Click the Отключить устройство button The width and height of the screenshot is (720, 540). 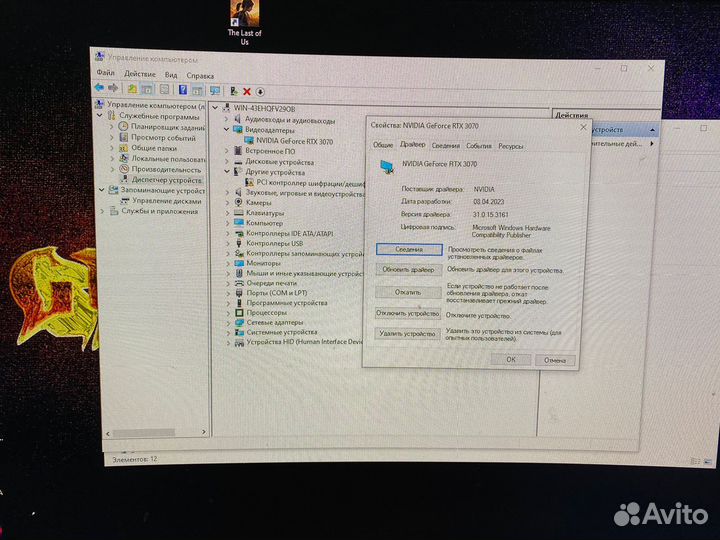pyautogui.click(x=408, y=314)
